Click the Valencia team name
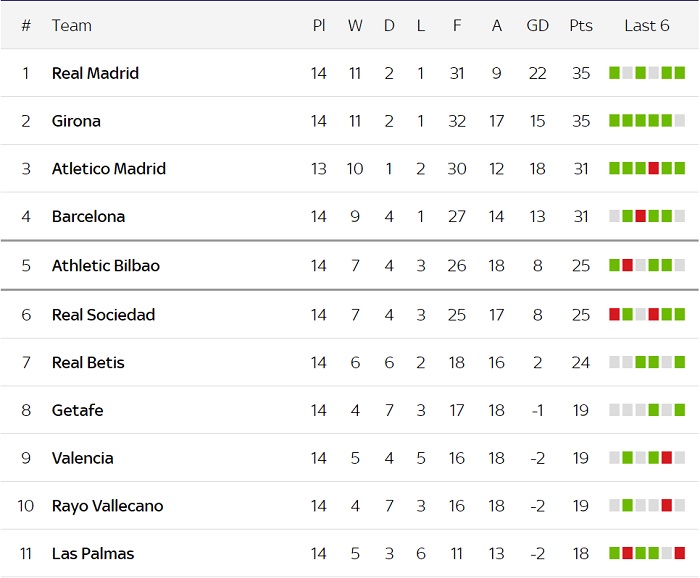The width and height of the screenshot is (700, 578). [x=82, y=458]
